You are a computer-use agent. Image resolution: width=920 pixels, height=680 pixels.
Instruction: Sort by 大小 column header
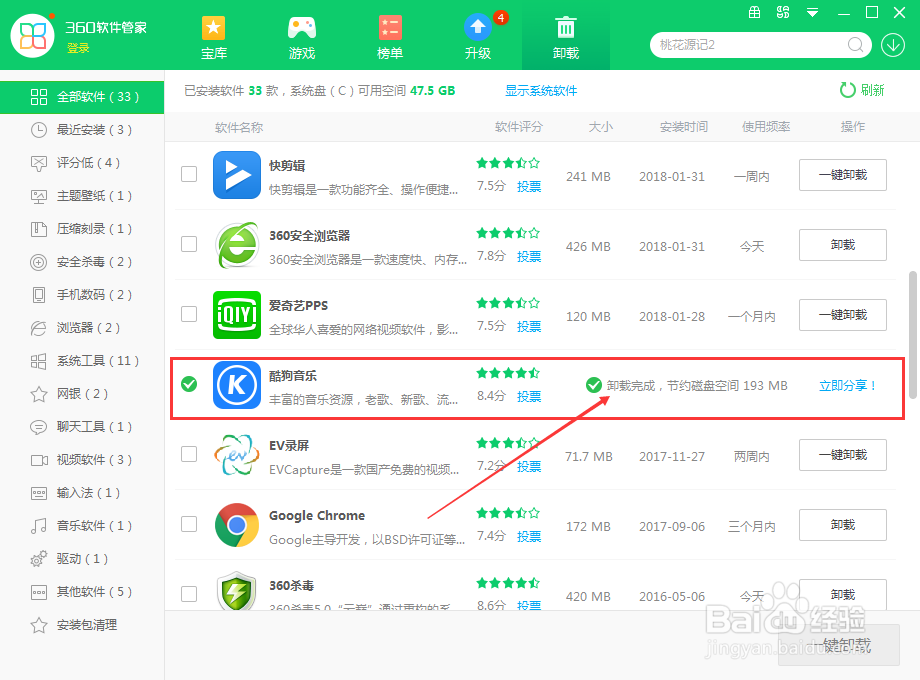coord(600,127)
